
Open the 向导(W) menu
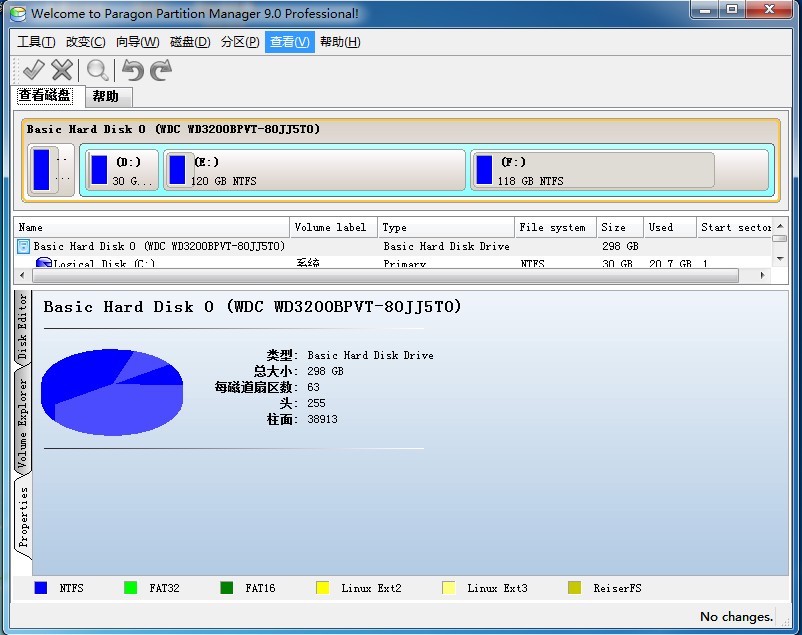point(137,42)
